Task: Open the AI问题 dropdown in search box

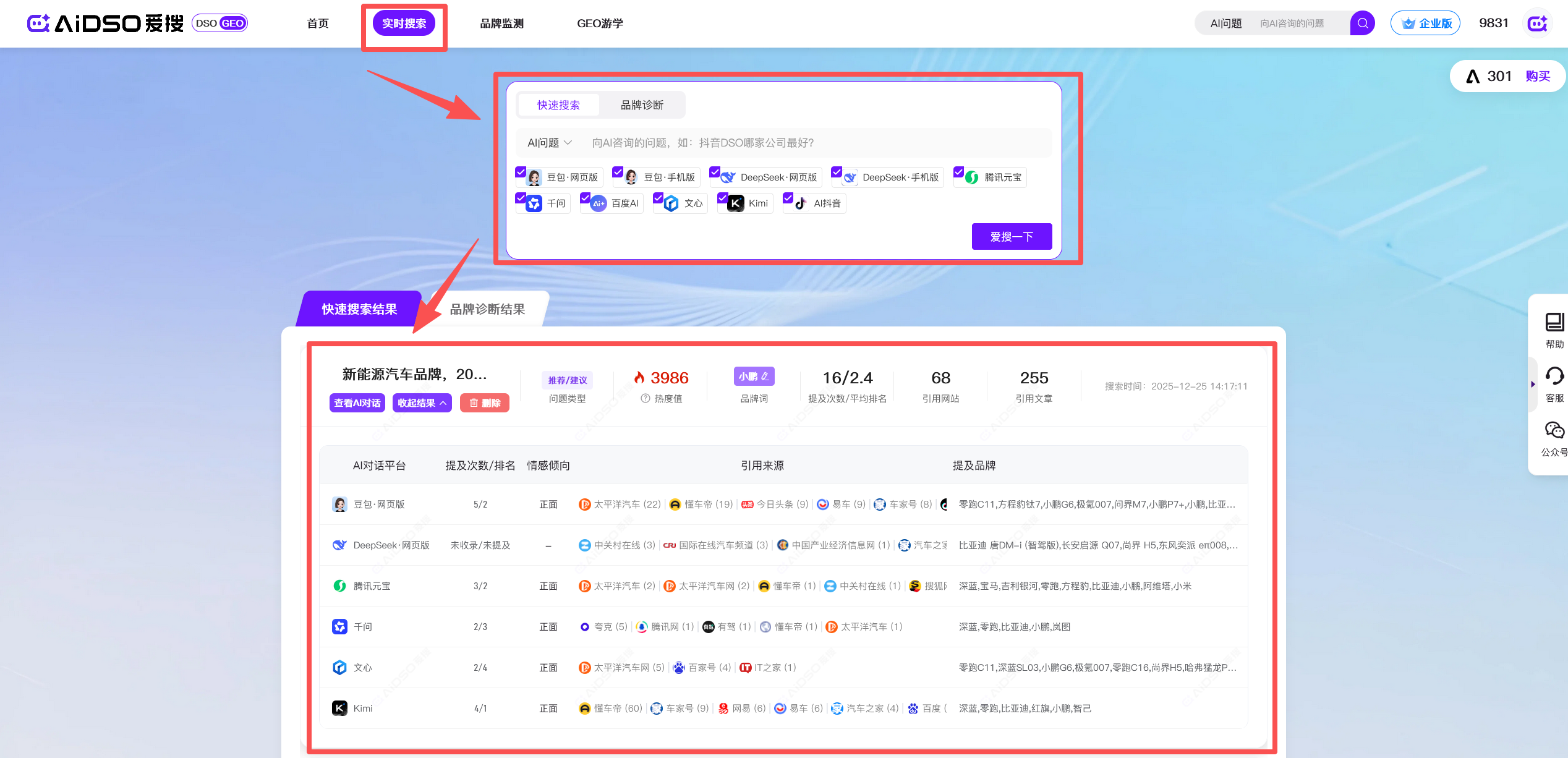Action: [549, 143]
